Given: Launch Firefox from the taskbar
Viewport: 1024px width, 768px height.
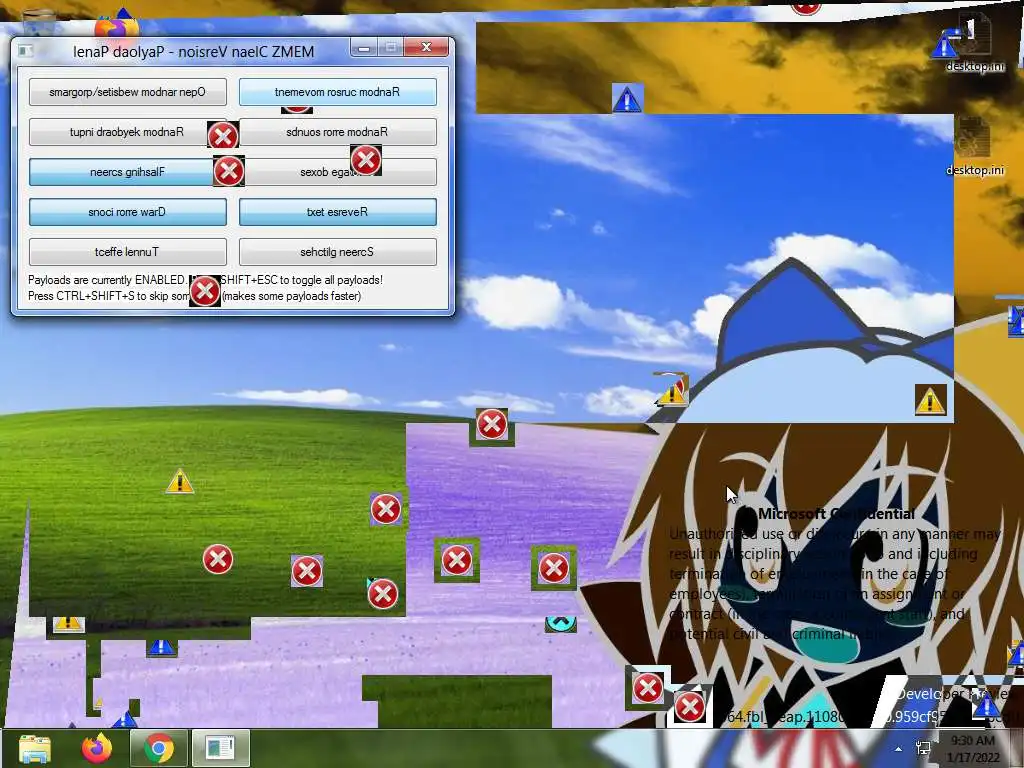Looking at the screenshot, I should [97, 748].
